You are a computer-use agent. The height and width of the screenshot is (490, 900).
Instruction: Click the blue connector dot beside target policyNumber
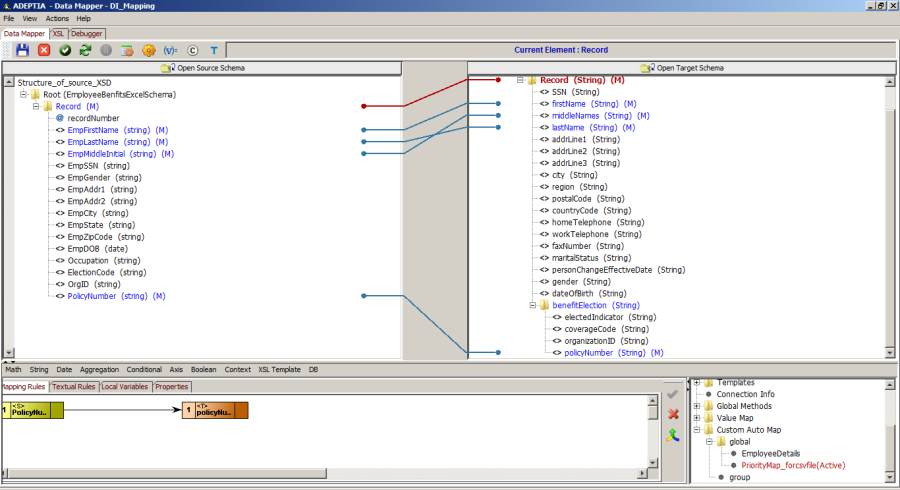[x=498, y=352]
